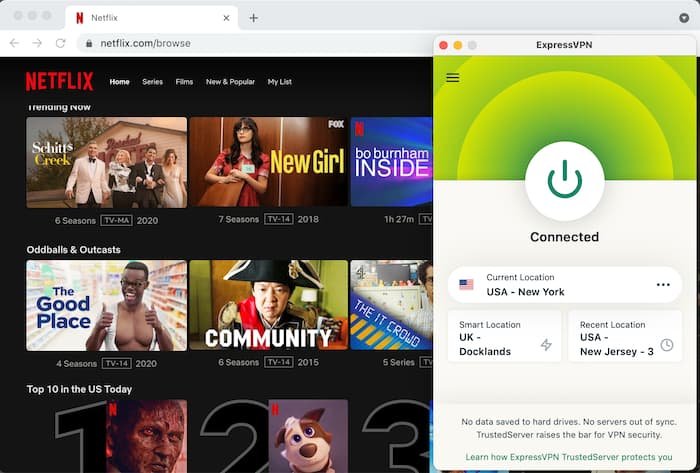Viewport: 700px width, 473px height.
Task: Open the Schitt's Creek thumbnail
Action: pyautogui.click(x=106, y=162)
